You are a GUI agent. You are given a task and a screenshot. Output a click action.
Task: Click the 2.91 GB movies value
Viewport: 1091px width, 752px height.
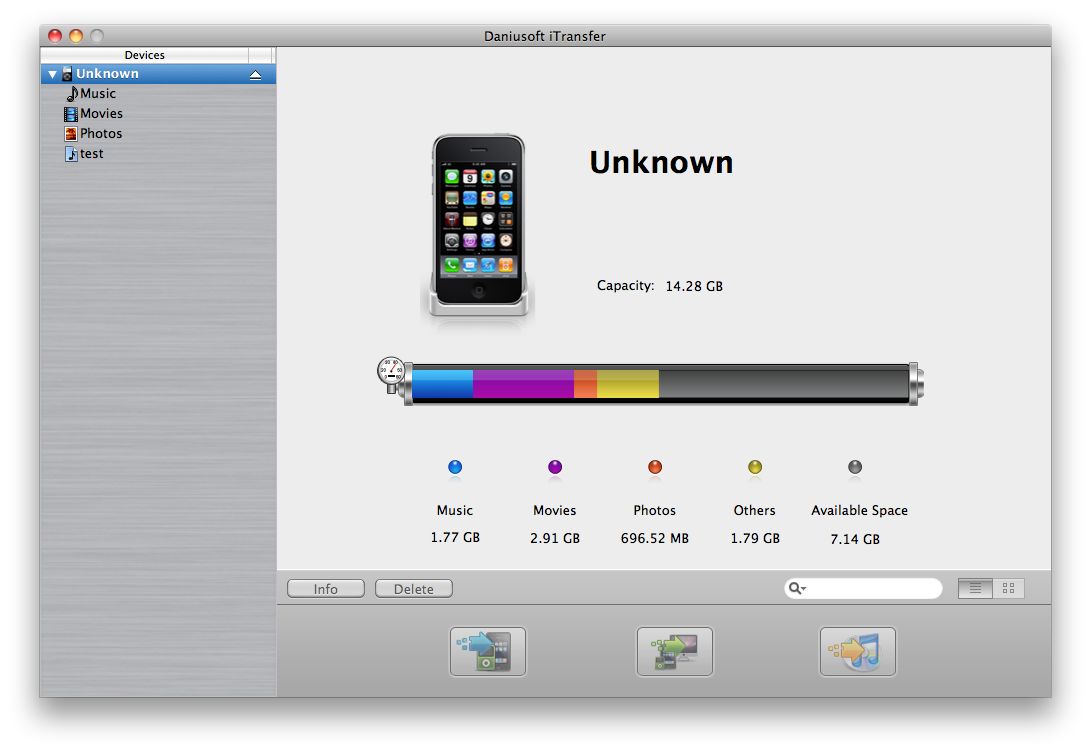tap(555, 538)
